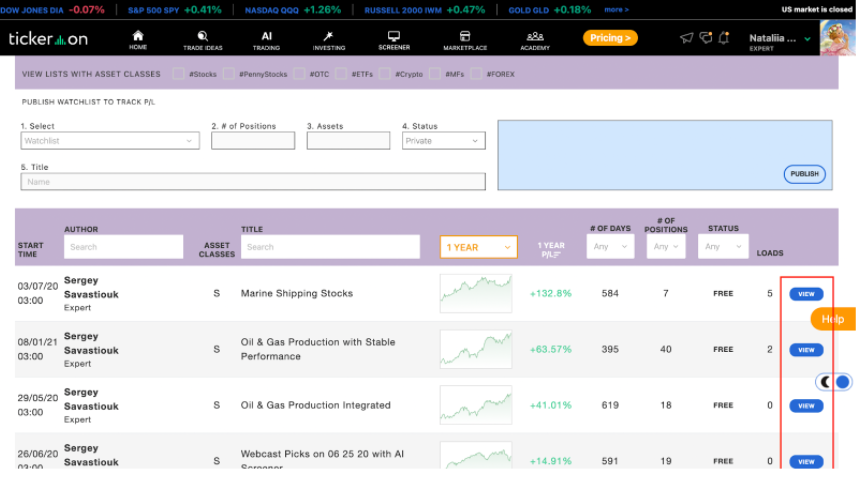Click the RUSSELL 2000 IWM ticker
The height and width of the screenshot is (478, 859).
[x=425, y=10]
